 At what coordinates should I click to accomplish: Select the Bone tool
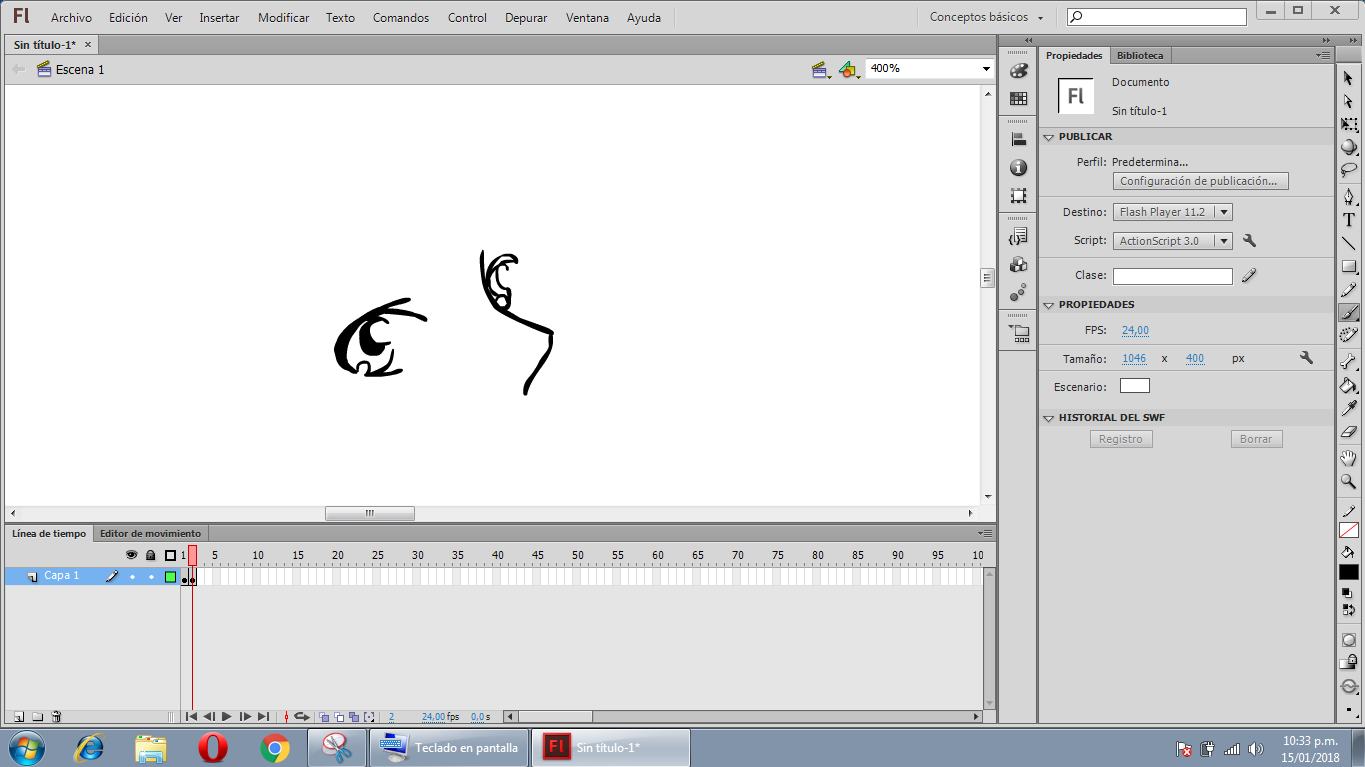pos(1349,361)
